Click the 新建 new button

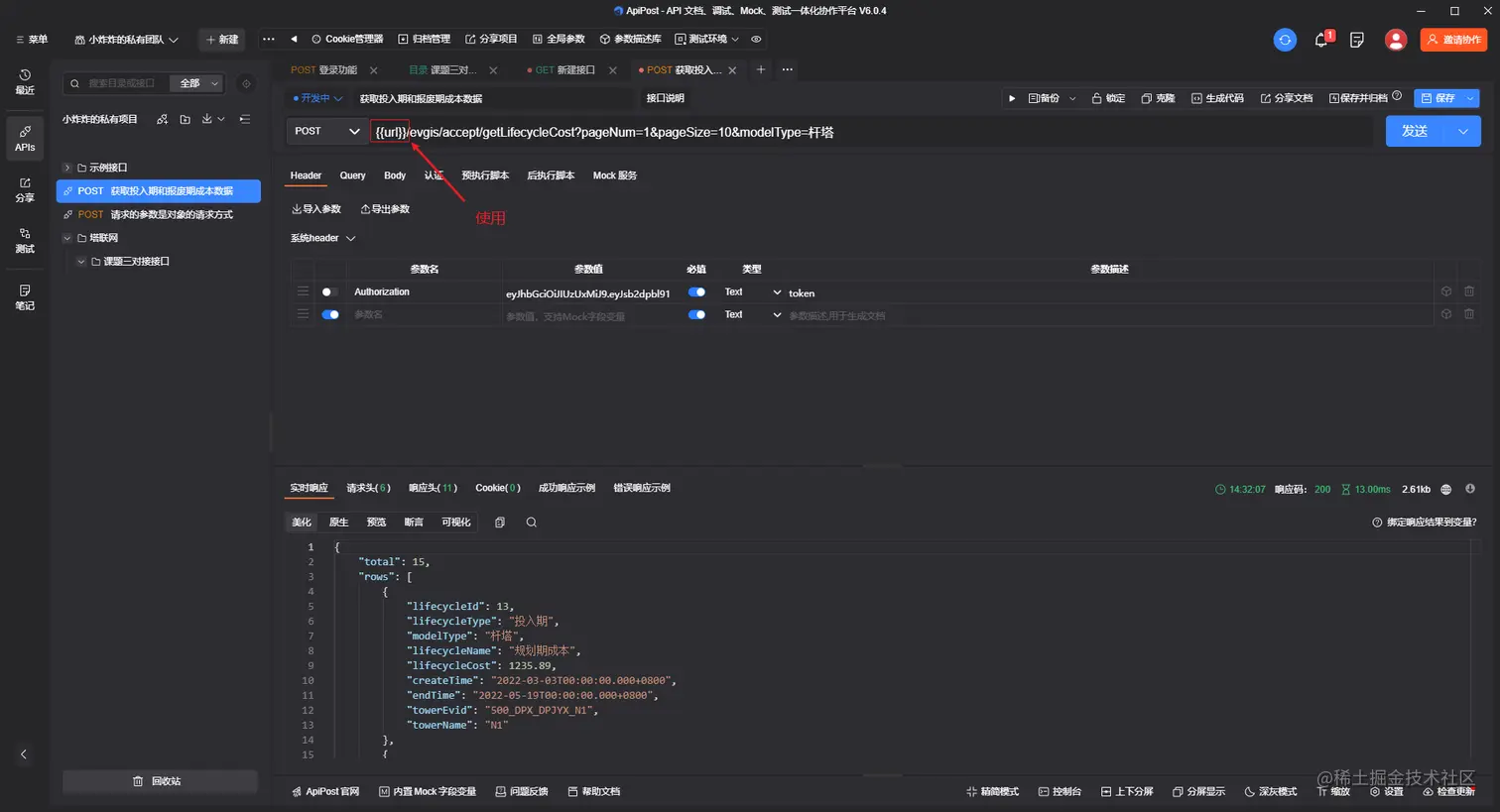[222, 40]
